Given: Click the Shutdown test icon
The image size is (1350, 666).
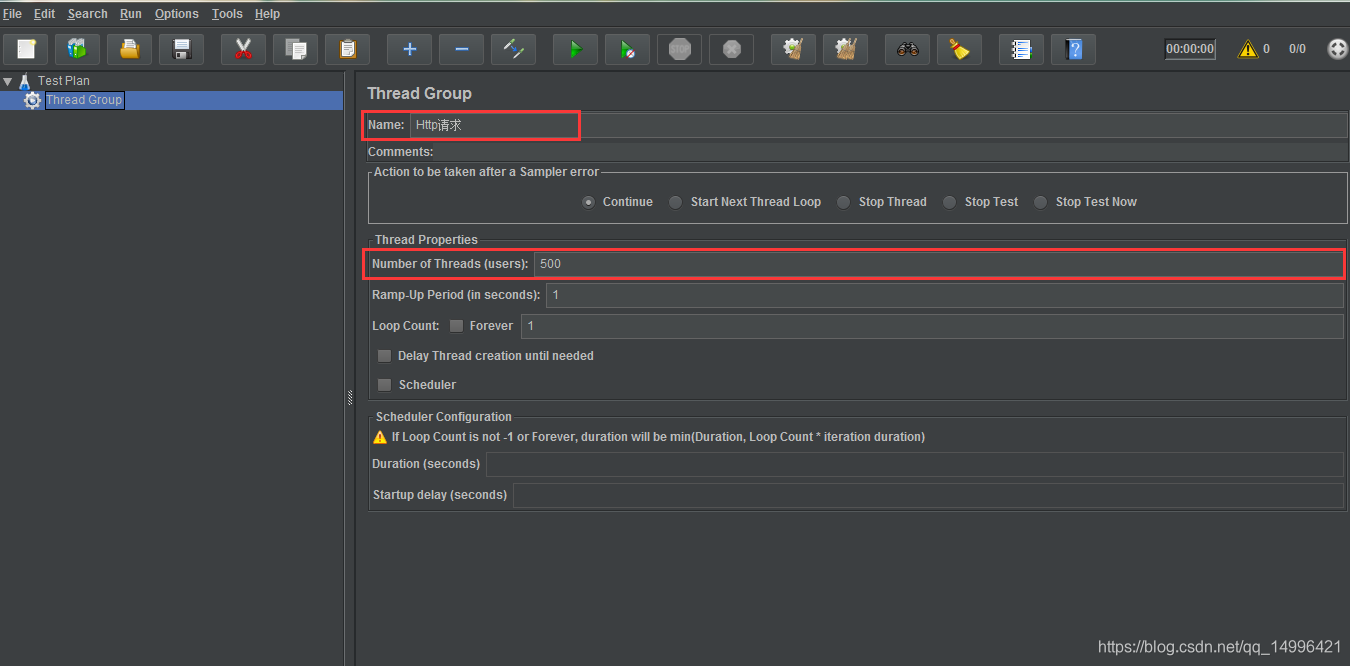Looking at the screenshot, I should [731, 49].
